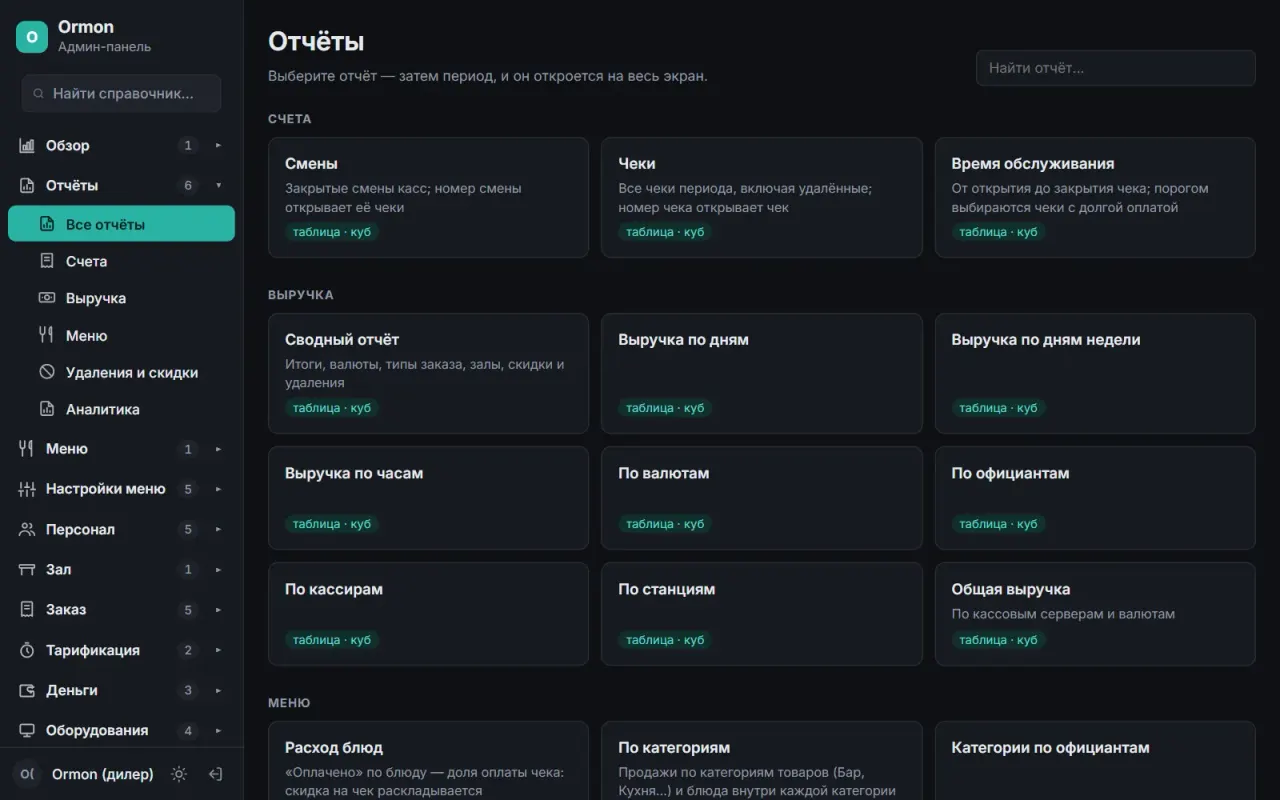
Task: Open the Аналитика report icon
Action: [x=47, y=409]
